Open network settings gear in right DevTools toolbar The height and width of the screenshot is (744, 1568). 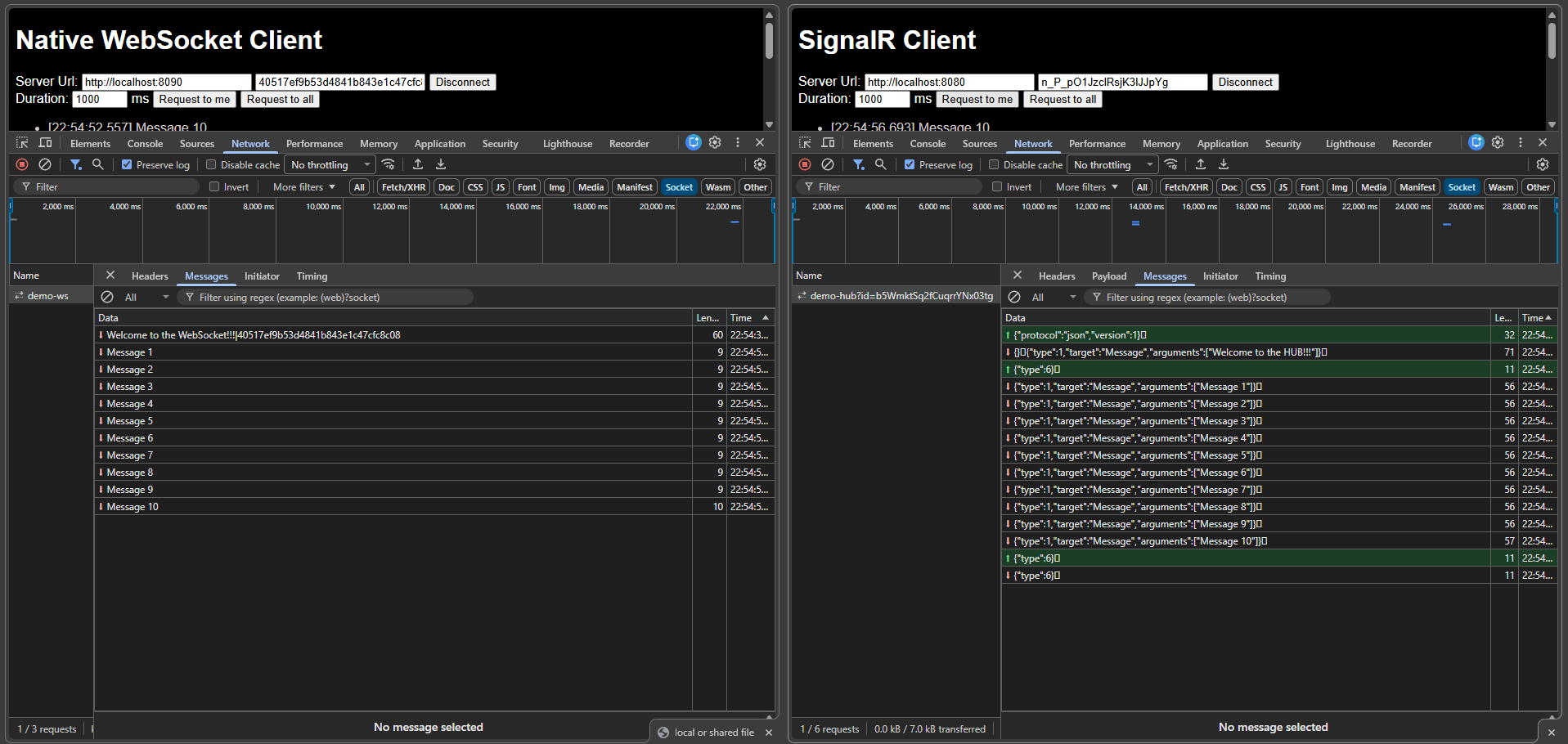point(1543,164)
